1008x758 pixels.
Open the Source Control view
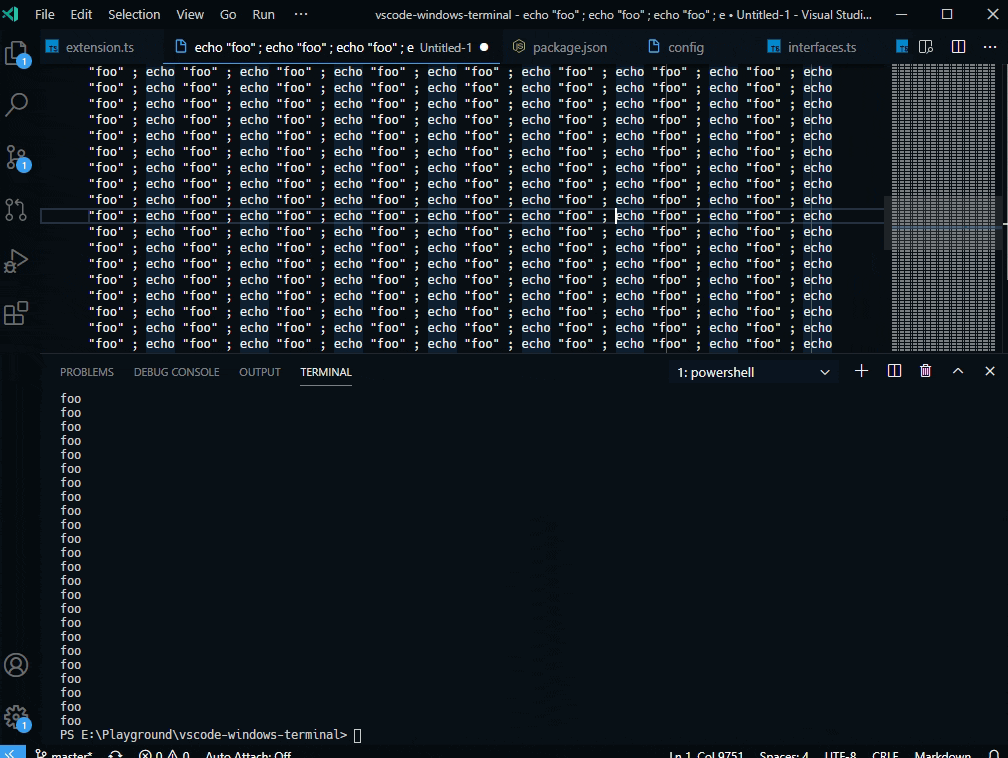point(17,158)
